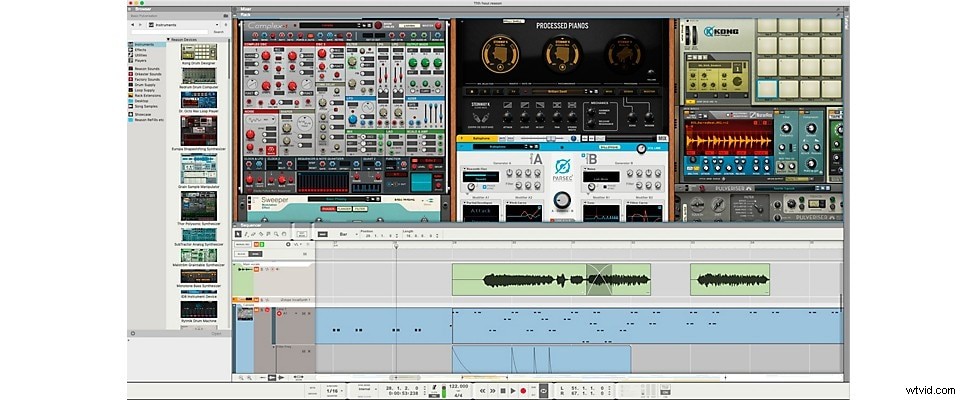
Task: Click the transport Fast Forward button
Action: pos(492,391)
